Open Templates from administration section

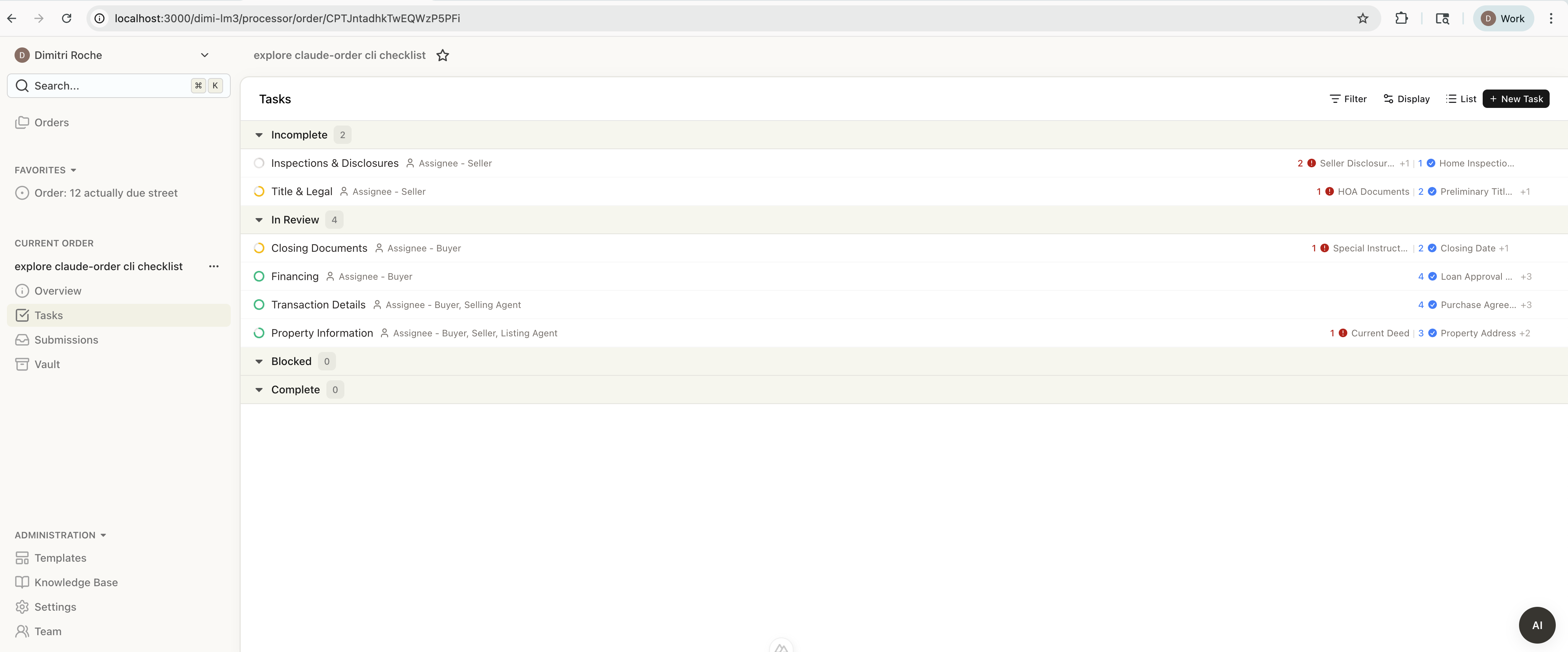click(60, 557)
